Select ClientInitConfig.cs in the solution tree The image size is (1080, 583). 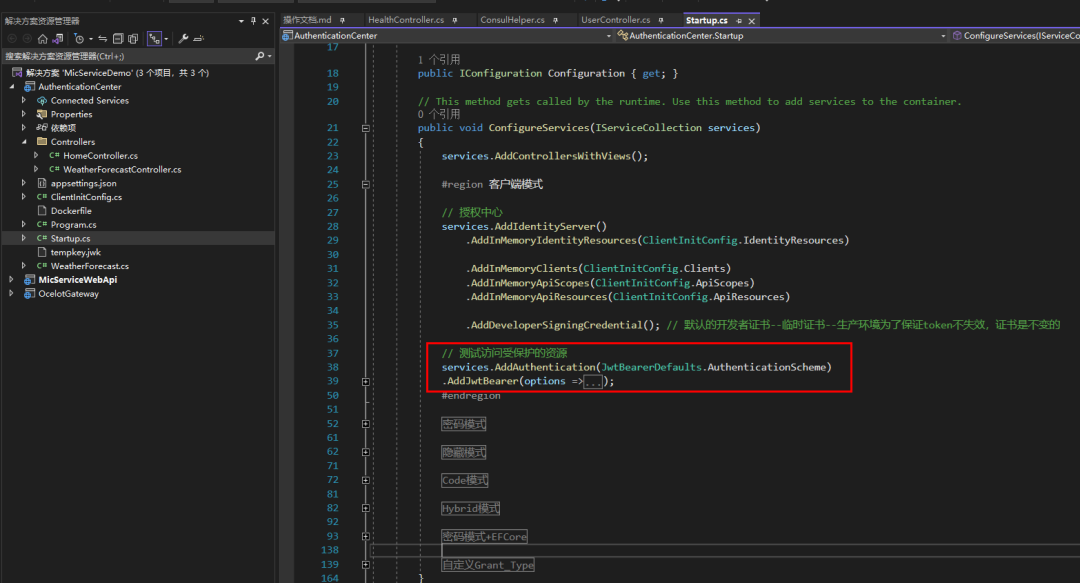point(86,197)
